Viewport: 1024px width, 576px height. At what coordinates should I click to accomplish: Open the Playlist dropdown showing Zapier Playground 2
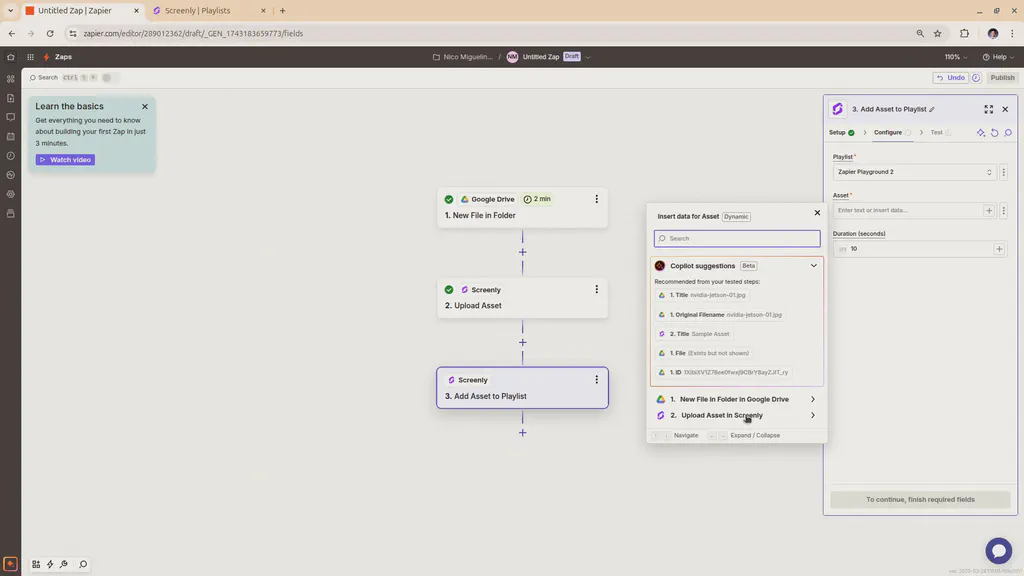912,171
